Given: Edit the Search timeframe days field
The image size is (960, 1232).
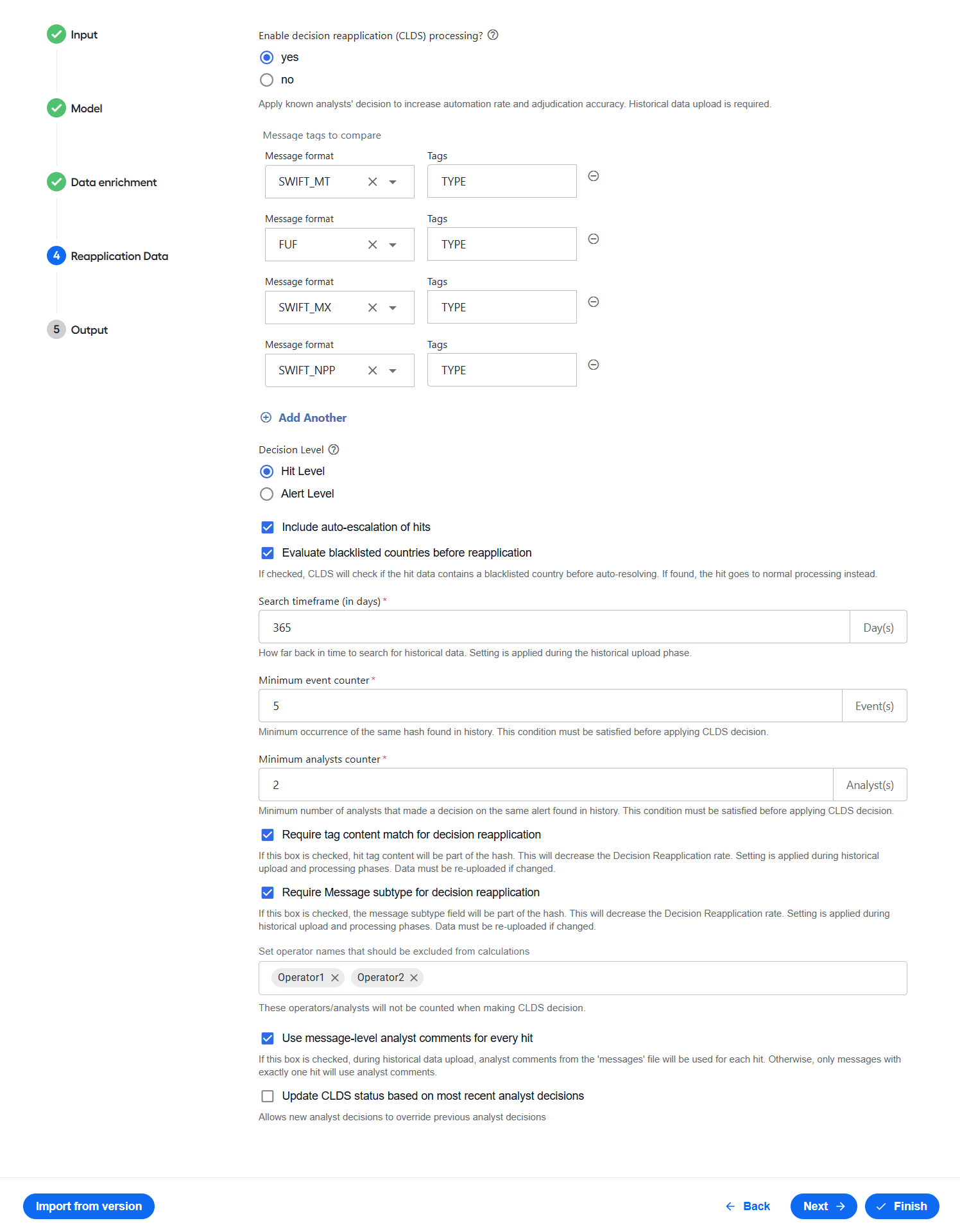Looking at the screenshot, I should tap(554, 627).
